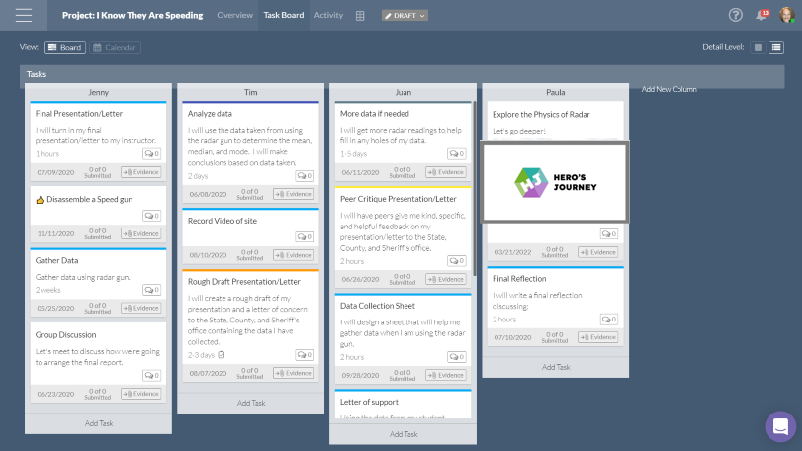The image size is (802, 451).
Task: Open comments on Analyze data task
Action: coord(303,176)
